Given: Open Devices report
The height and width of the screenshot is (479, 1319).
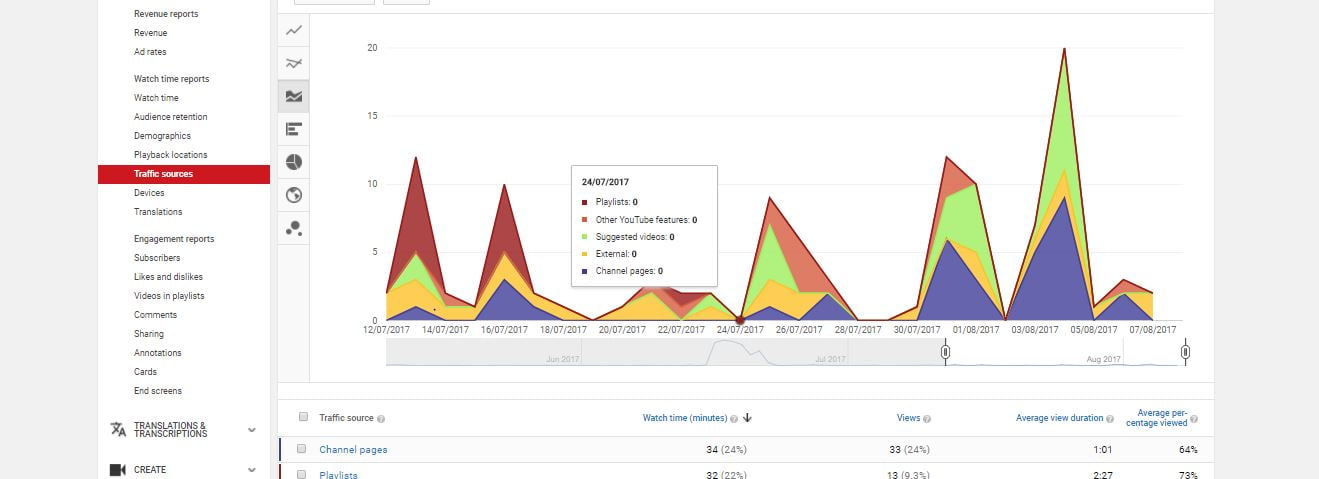Looking at the screenshot, I should click(149, 193).
